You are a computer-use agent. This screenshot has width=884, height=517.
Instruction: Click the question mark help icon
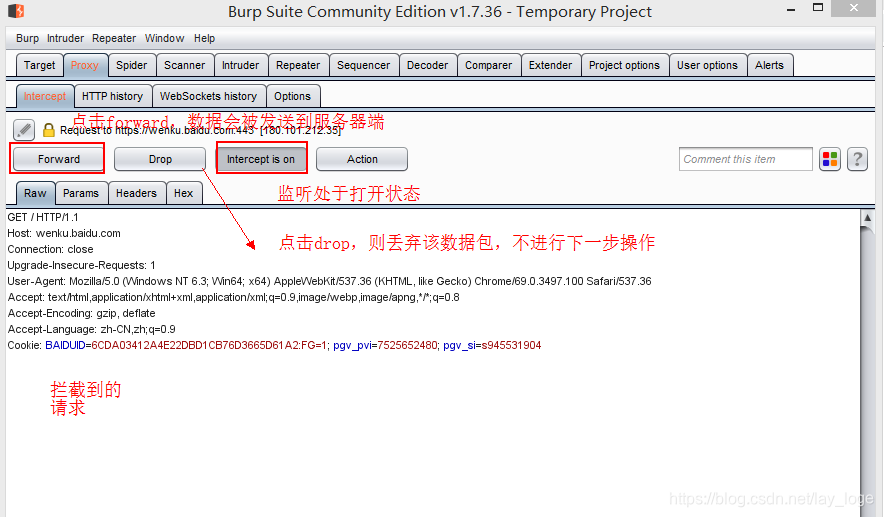click(857, 159)
